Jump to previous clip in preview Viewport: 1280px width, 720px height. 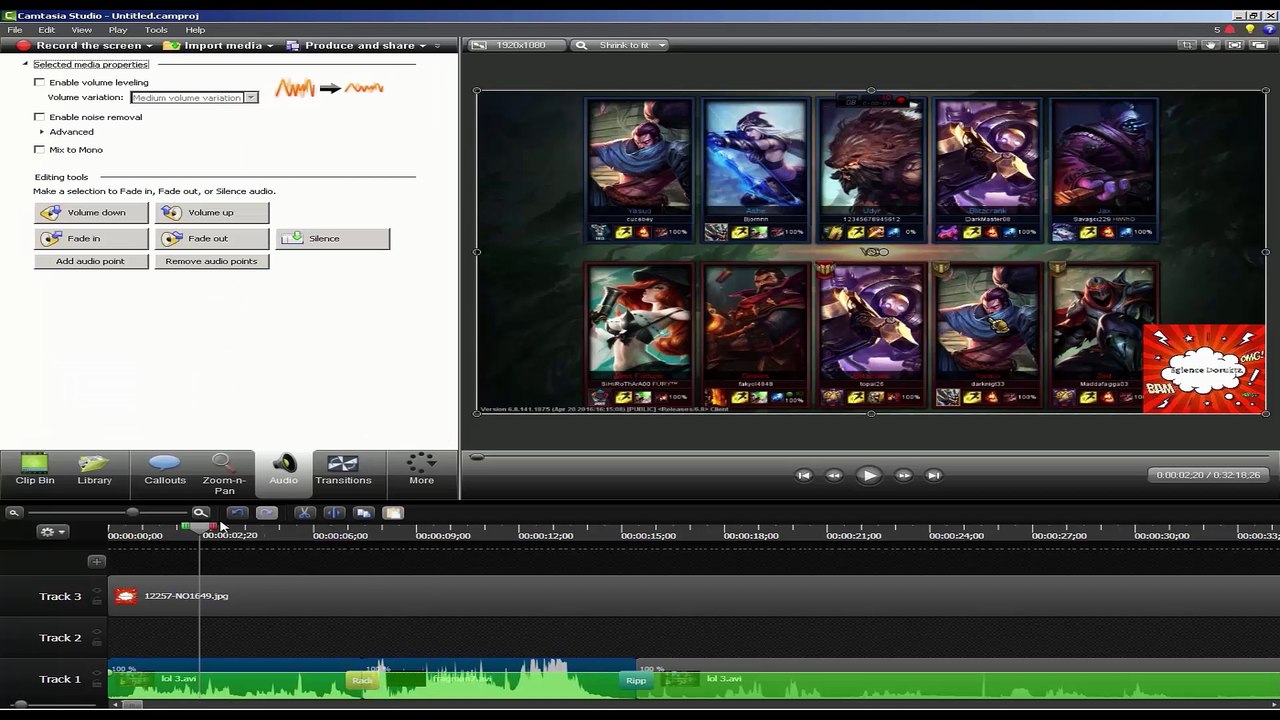(803, 475)
